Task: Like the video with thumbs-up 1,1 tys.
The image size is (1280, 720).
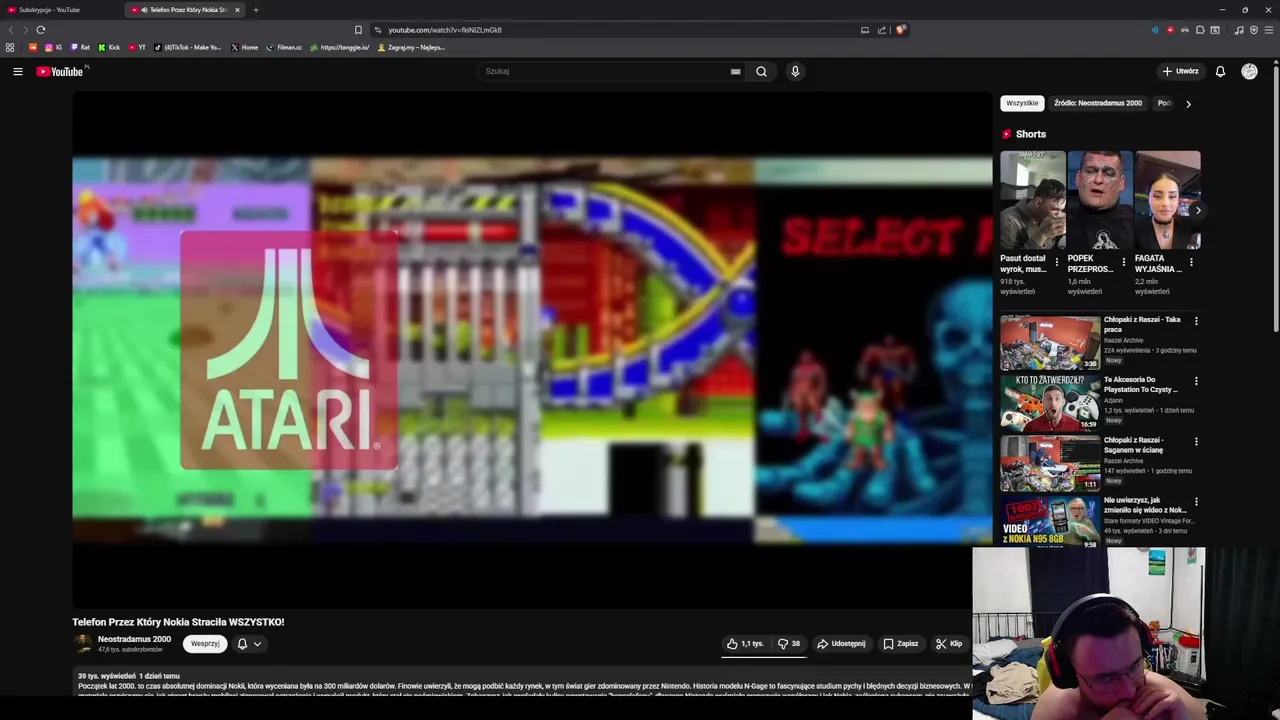Action: 745,644
